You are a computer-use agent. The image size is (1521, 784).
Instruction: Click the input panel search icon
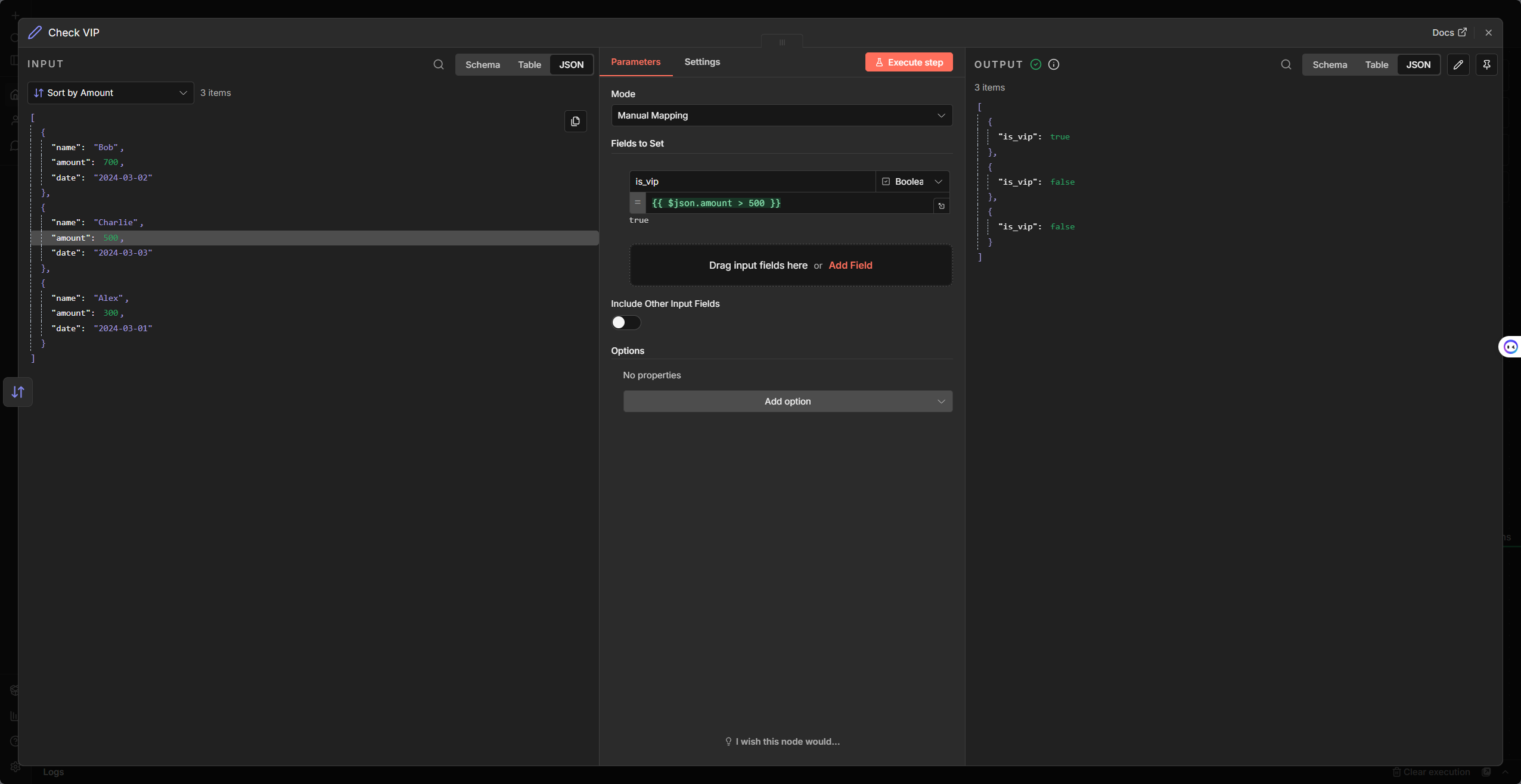439,64
